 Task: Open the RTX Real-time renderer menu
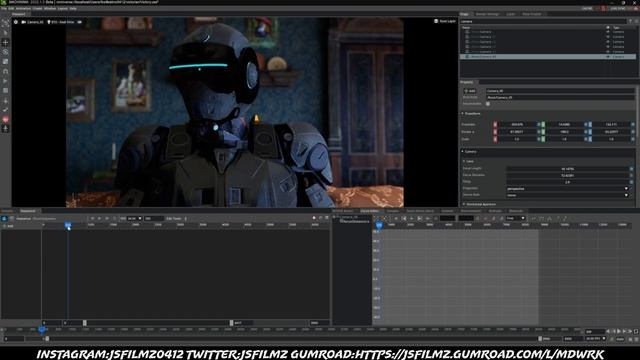click(x=61, y=22)
